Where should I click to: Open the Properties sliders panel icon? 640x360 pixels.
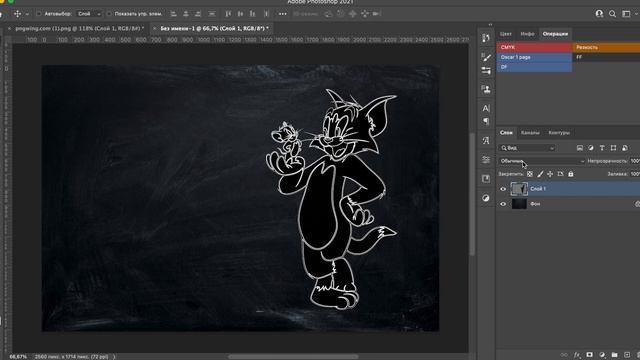(x=486, y=160)
